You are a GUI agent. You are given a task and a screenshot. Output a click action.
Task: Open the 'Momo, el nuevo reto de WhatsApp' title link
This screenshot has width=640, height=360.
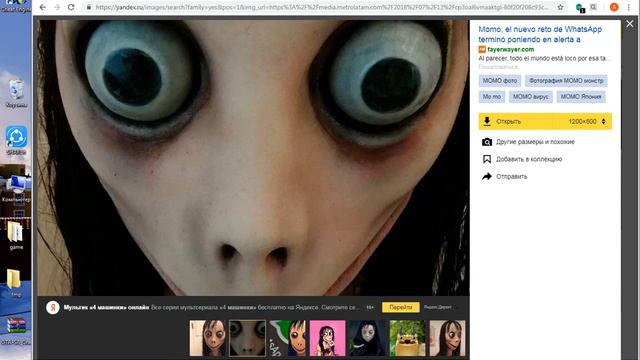tap(540, 34)
